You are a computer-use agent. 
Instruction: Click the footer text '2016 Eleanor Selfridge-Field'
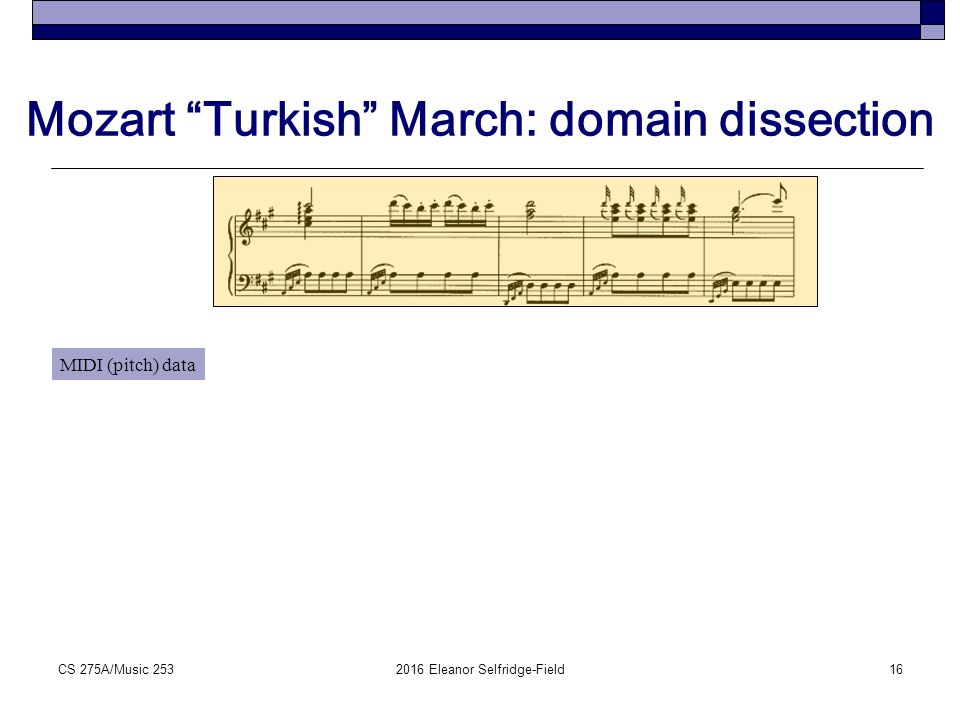(480, 669)
